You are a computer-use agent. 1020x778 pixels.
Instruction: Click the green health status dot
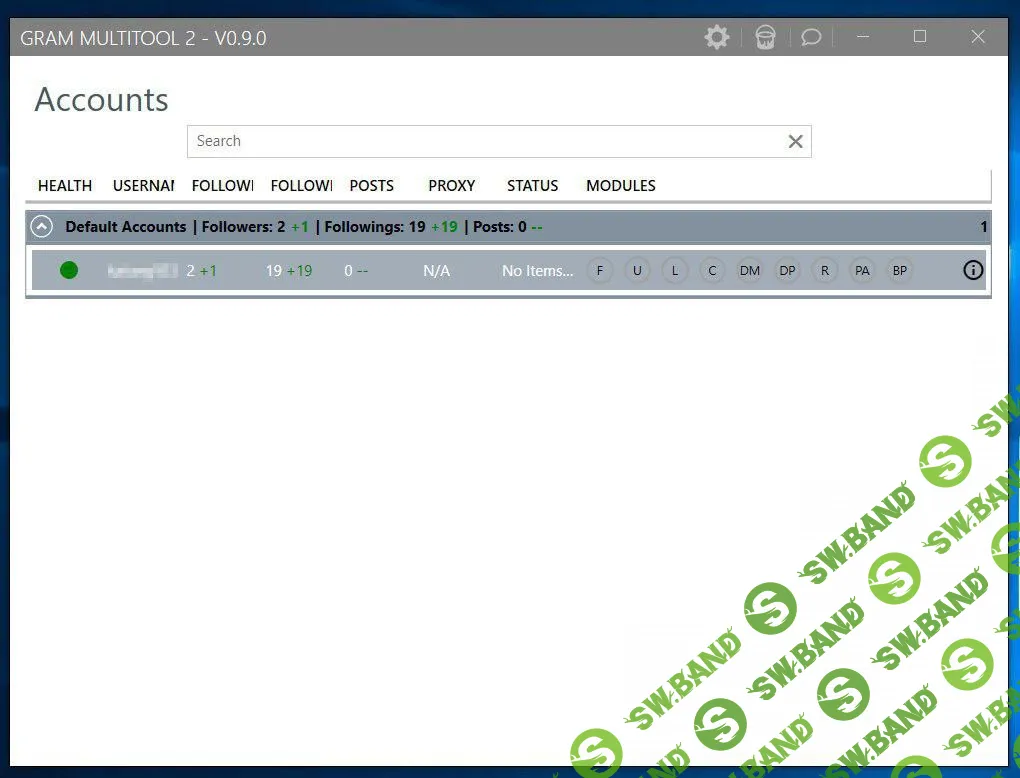pos(69,270)
